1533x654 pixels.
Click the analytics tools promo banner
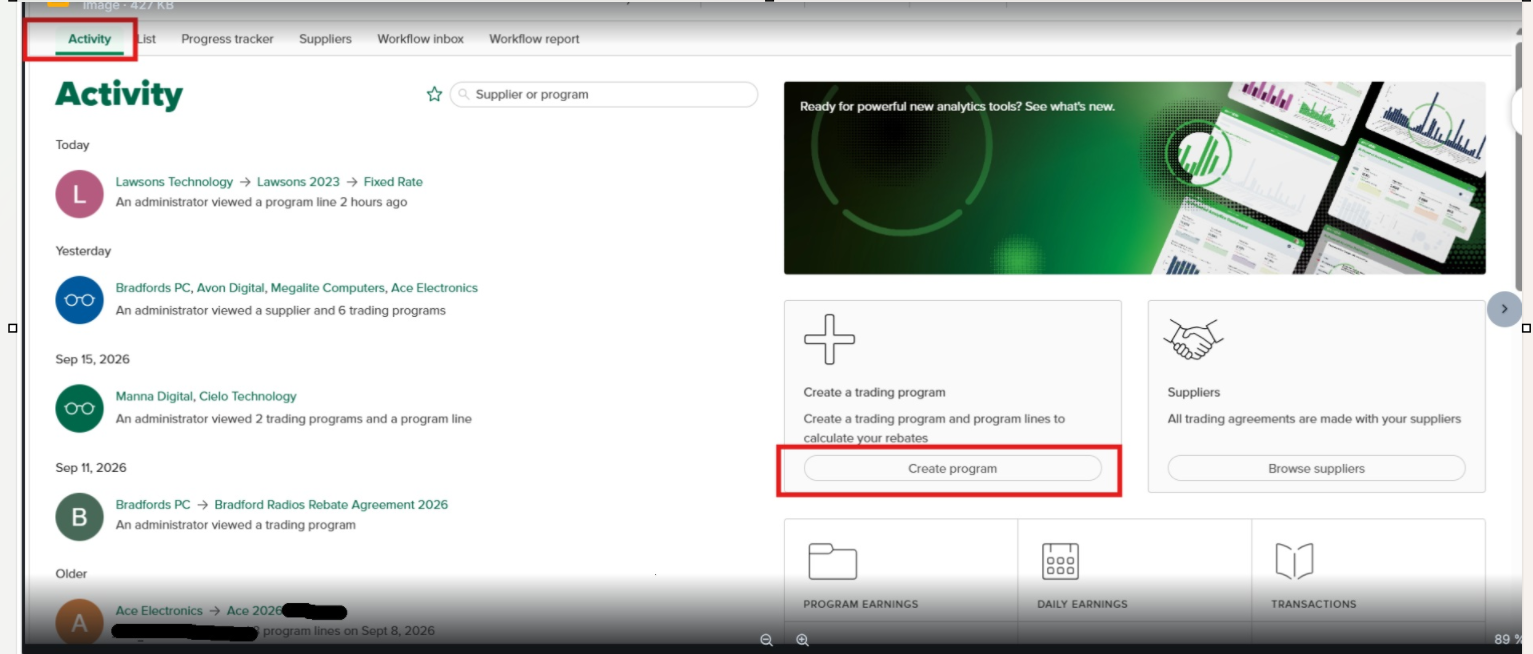coord(1134,178)
